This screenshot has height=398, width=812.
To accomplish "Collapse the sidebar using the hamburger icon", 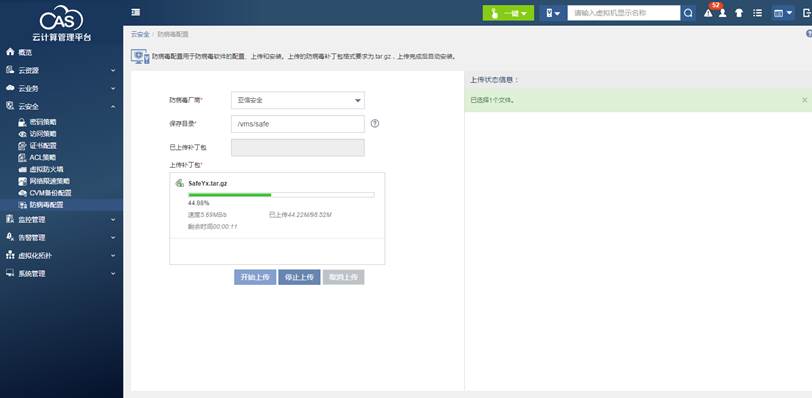I will 136,13.
